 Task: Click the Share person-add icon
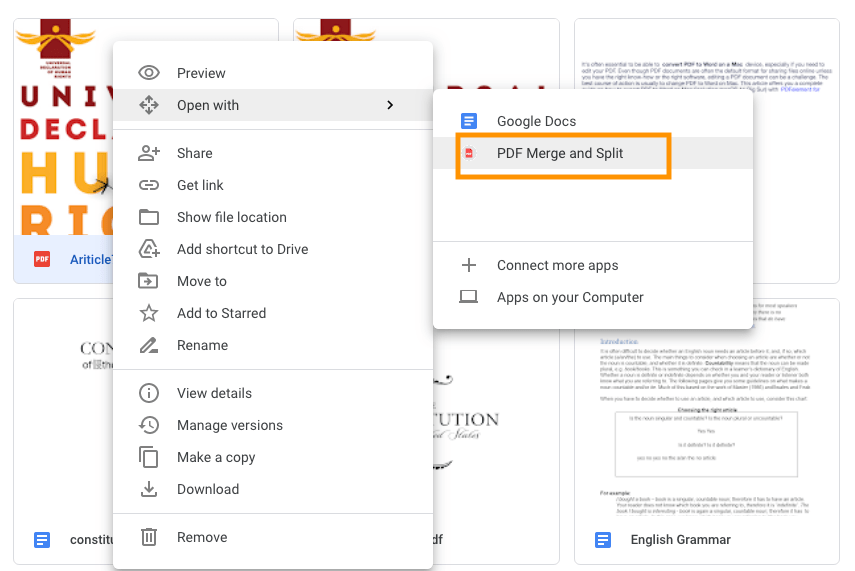pyautogui.click(x=149, y=153)
